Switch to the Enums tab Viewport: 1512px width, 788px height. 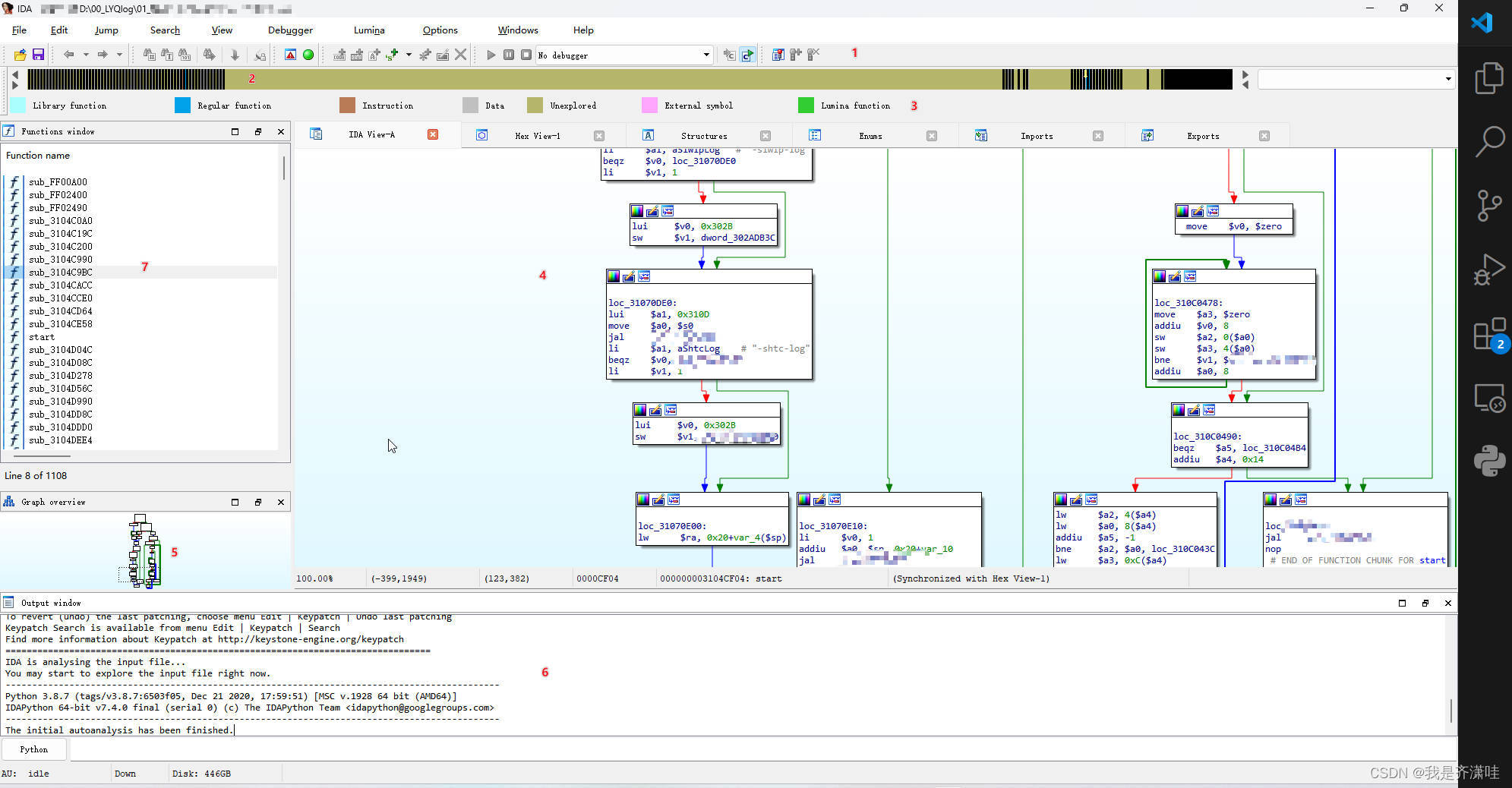tap(870, 136)
